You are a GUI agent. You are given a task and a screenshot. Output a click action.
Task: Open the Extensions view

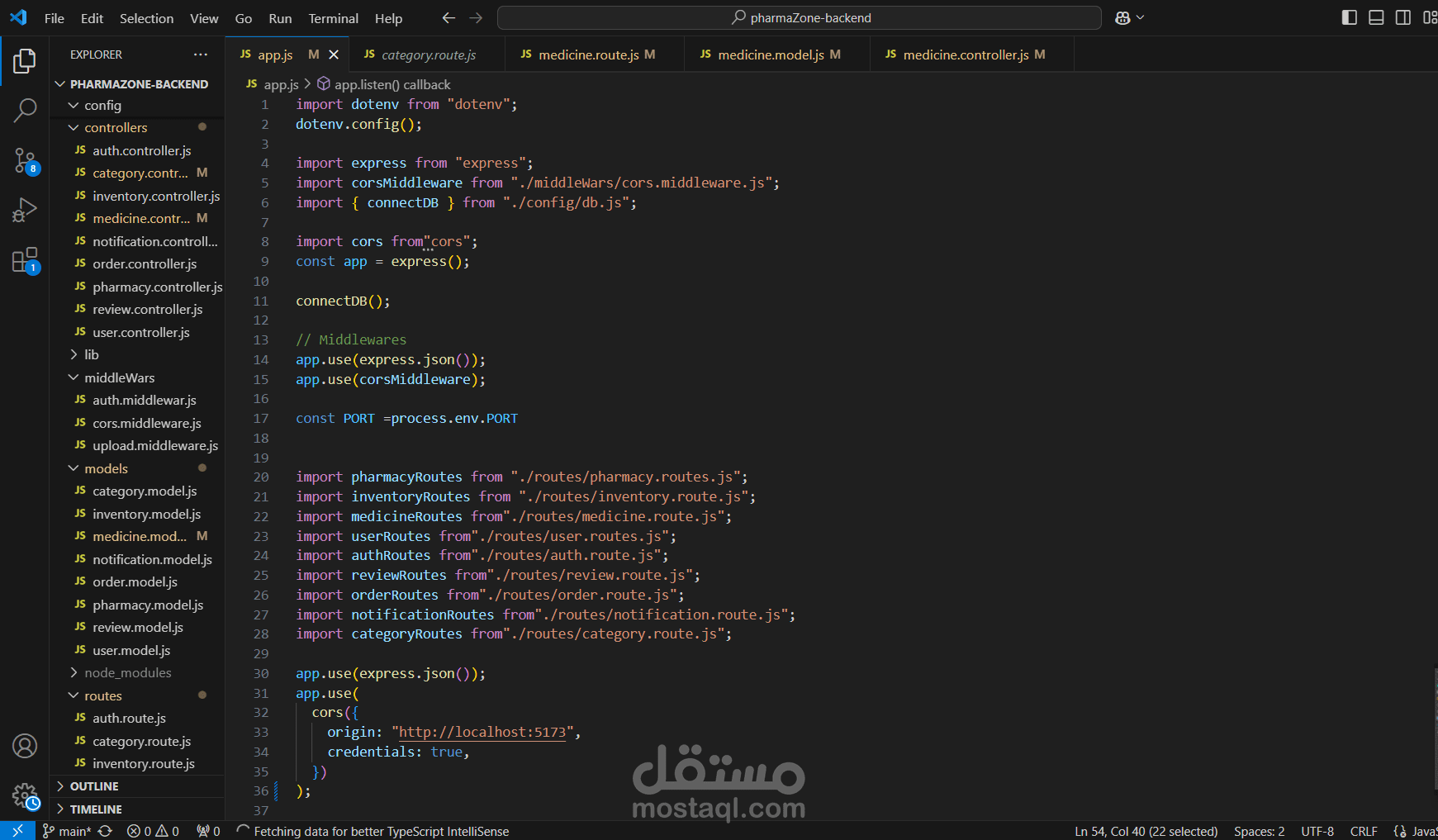click(x=25, y=260)
